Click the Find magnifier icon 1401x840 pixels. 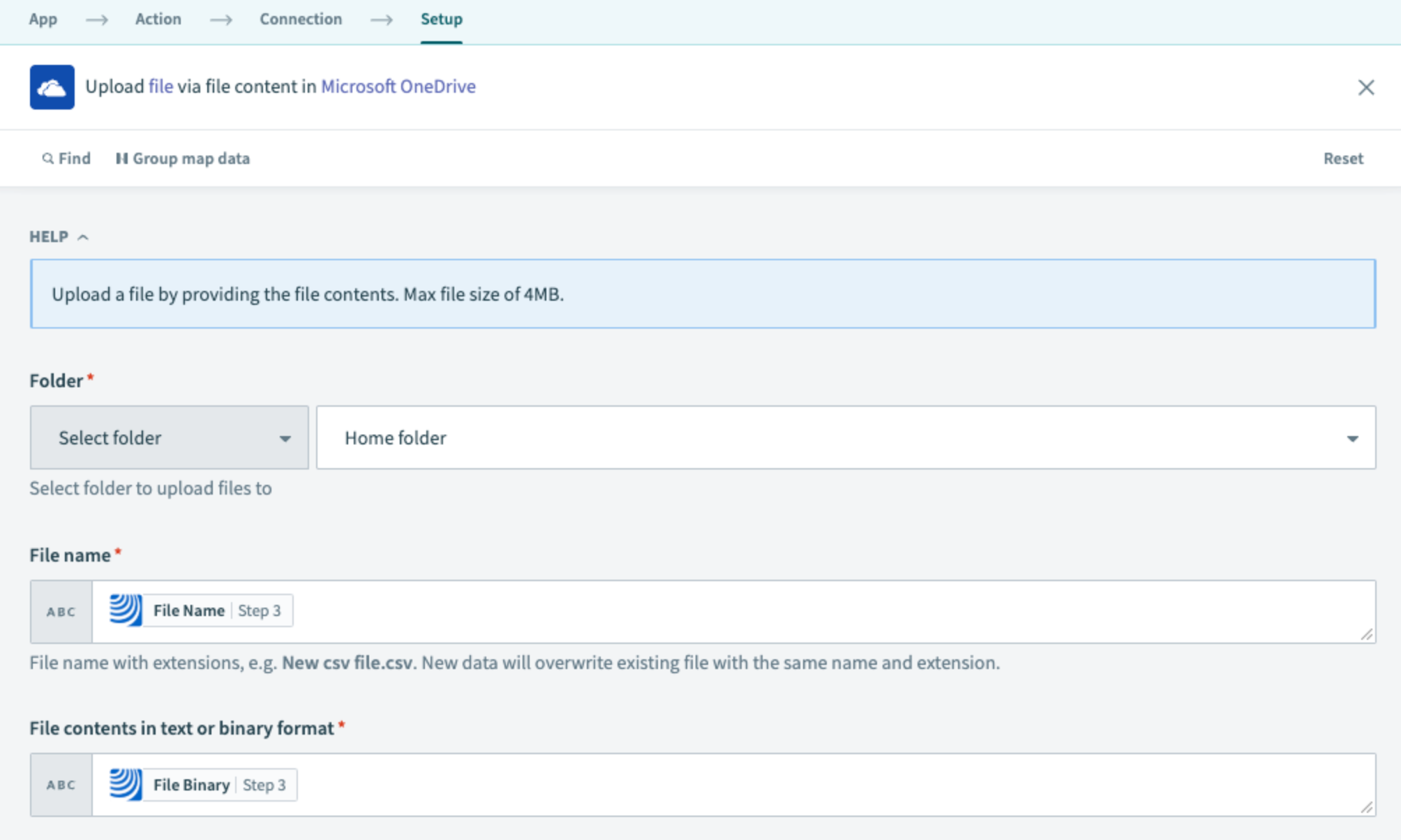[47, 159]
